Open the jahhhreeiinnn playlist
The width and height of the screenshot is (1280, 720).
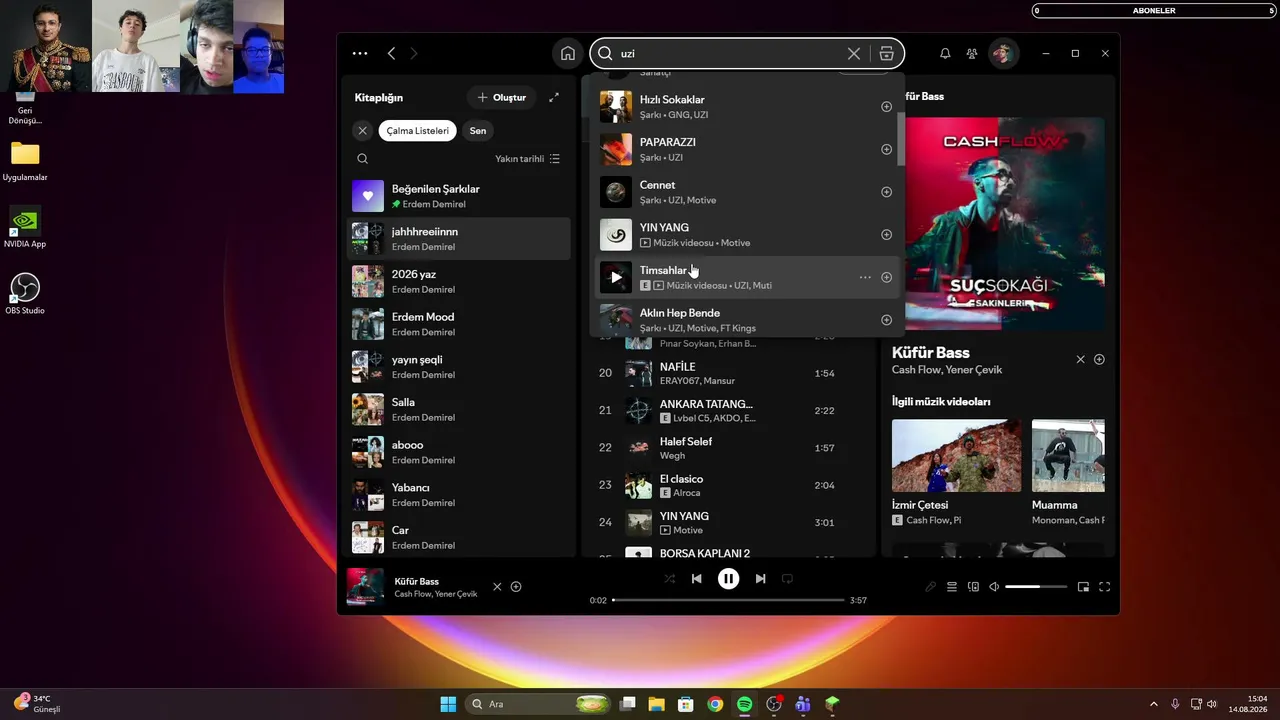(x=459, y=239)
